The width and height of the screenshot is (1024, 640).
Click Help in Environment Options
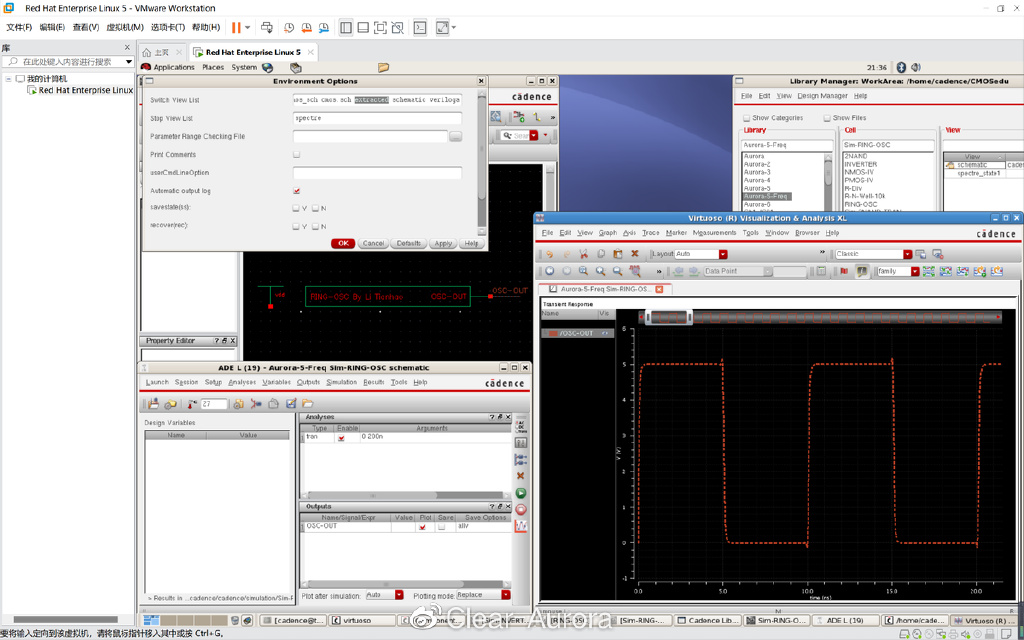(472, 243)
